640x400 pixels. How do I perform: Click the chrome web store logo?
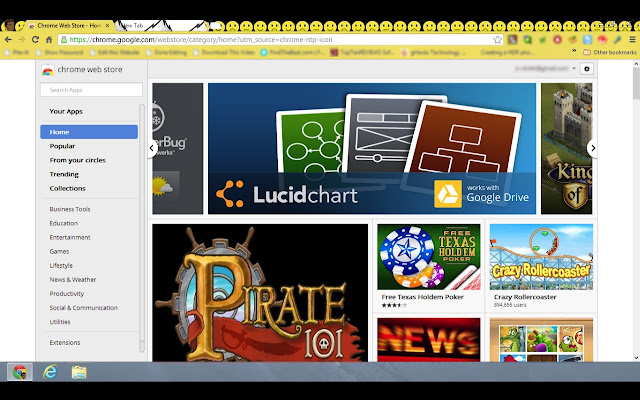click(x=47, y=70)
